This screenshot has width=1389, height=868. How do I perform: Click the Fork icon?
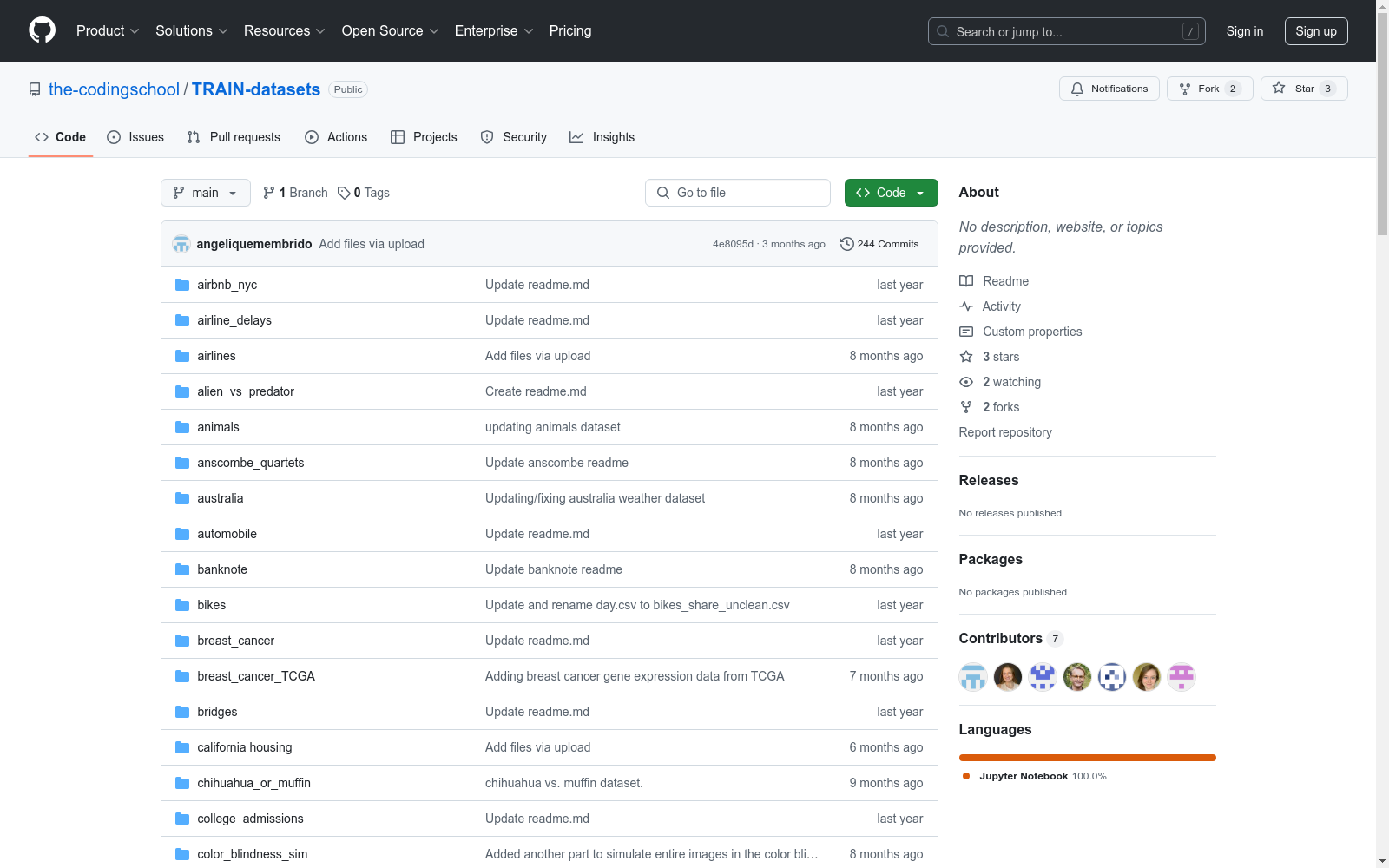(1185, 89)
